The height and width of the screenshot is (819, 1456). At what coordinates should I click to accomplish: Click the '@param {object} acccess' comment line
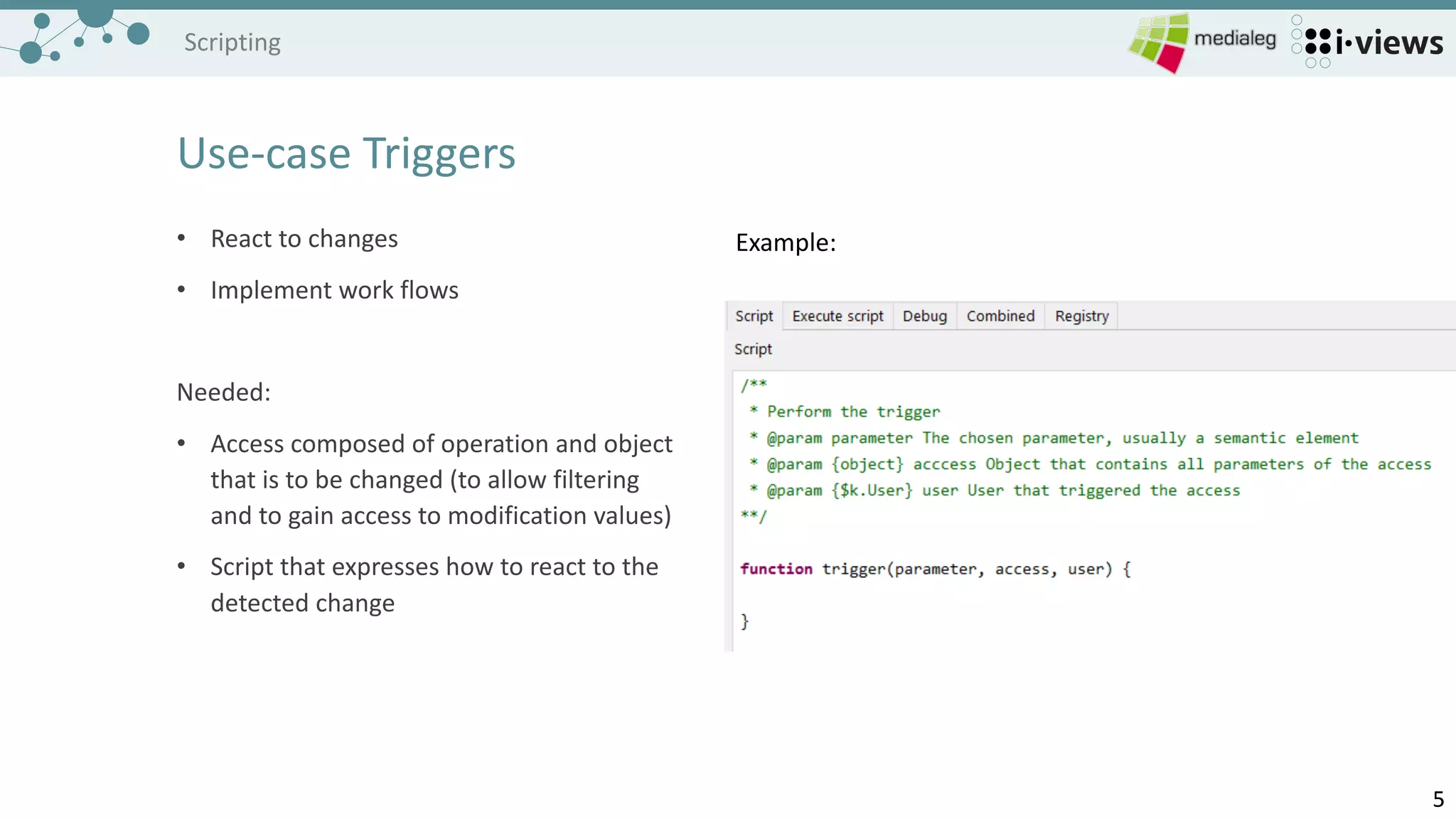[1090, 464]
